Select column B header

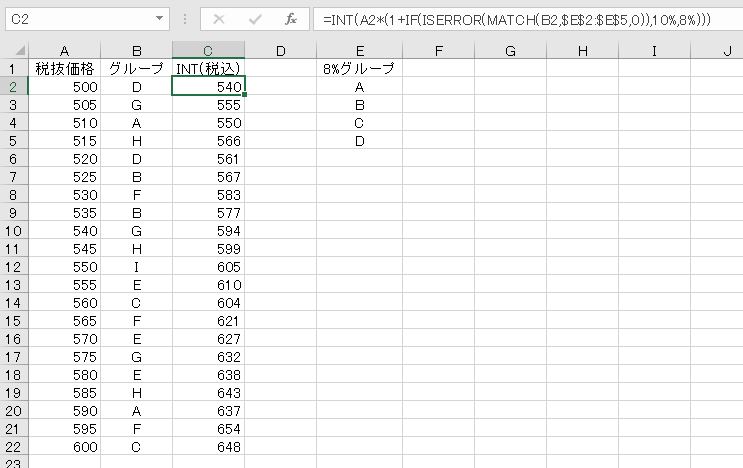click(136, 51)
